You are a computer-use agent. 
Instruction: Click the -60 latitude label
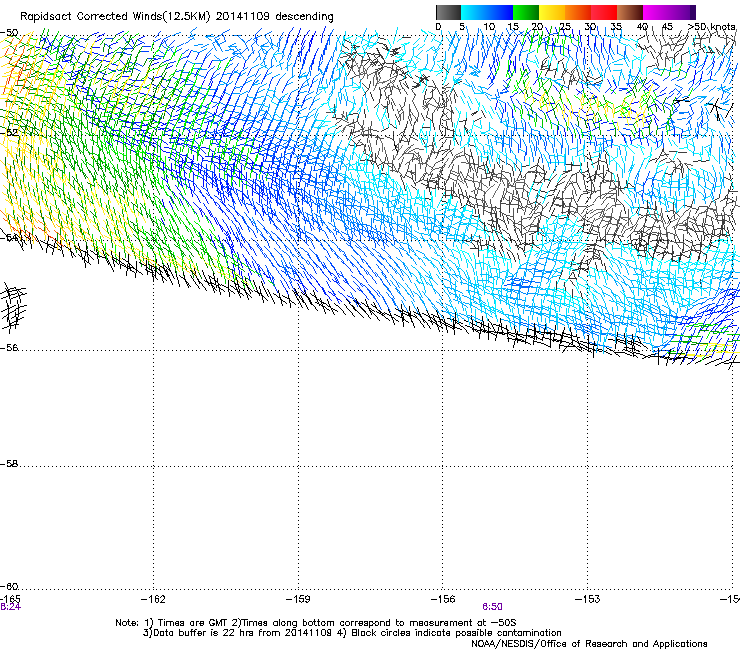[x=9, y=587]
